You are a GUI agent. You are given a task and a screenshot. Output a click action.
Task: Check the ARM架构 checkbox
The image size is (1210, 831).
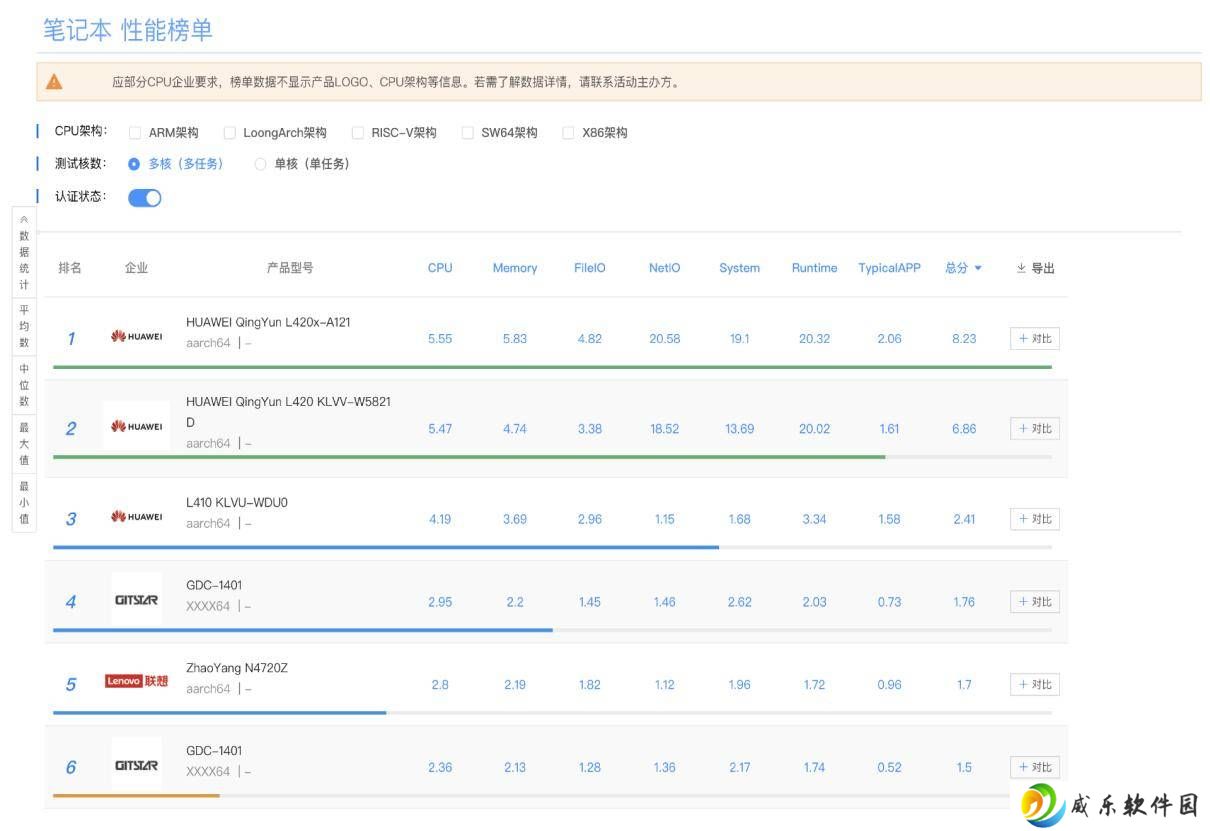coord(135,132)
